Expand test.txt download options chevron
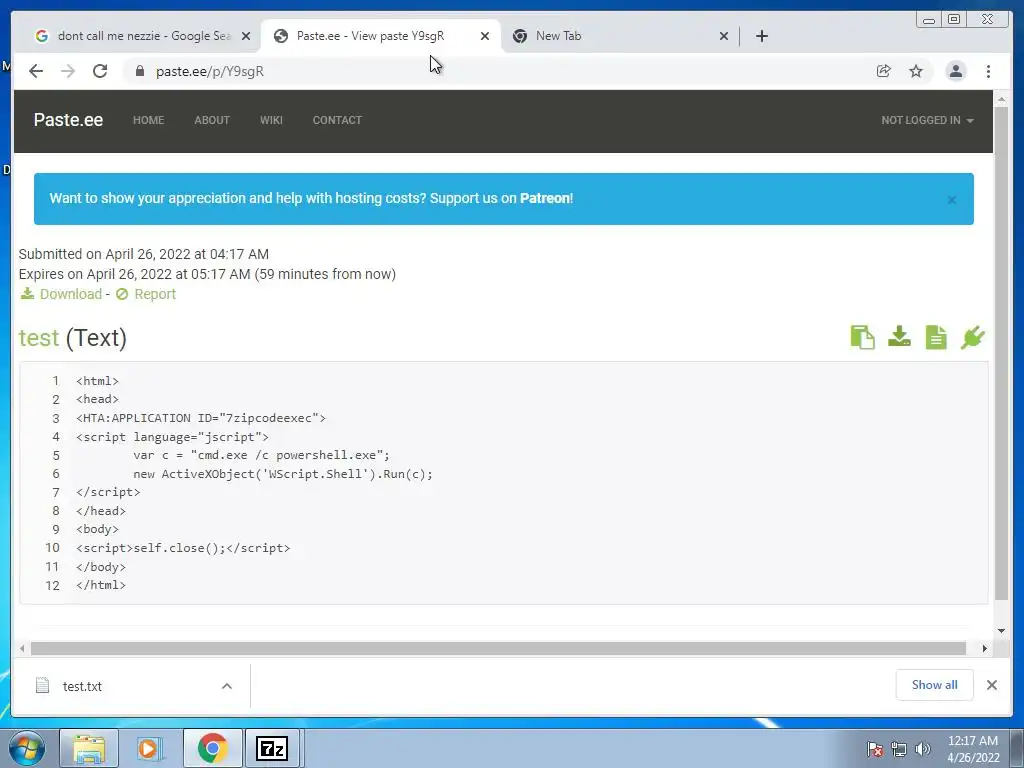This screenshot has width=1024, height=768. tap(227, 686)
